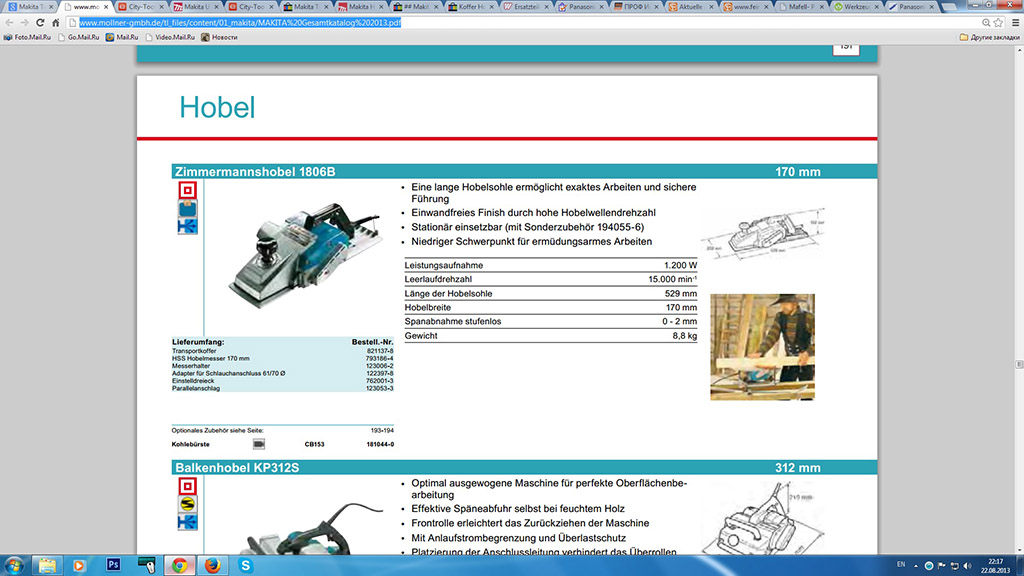Viewport: 1024px width, 576px height.
Task: Click the Kohlebürste carbon brush icon
Action: (259, 444)
